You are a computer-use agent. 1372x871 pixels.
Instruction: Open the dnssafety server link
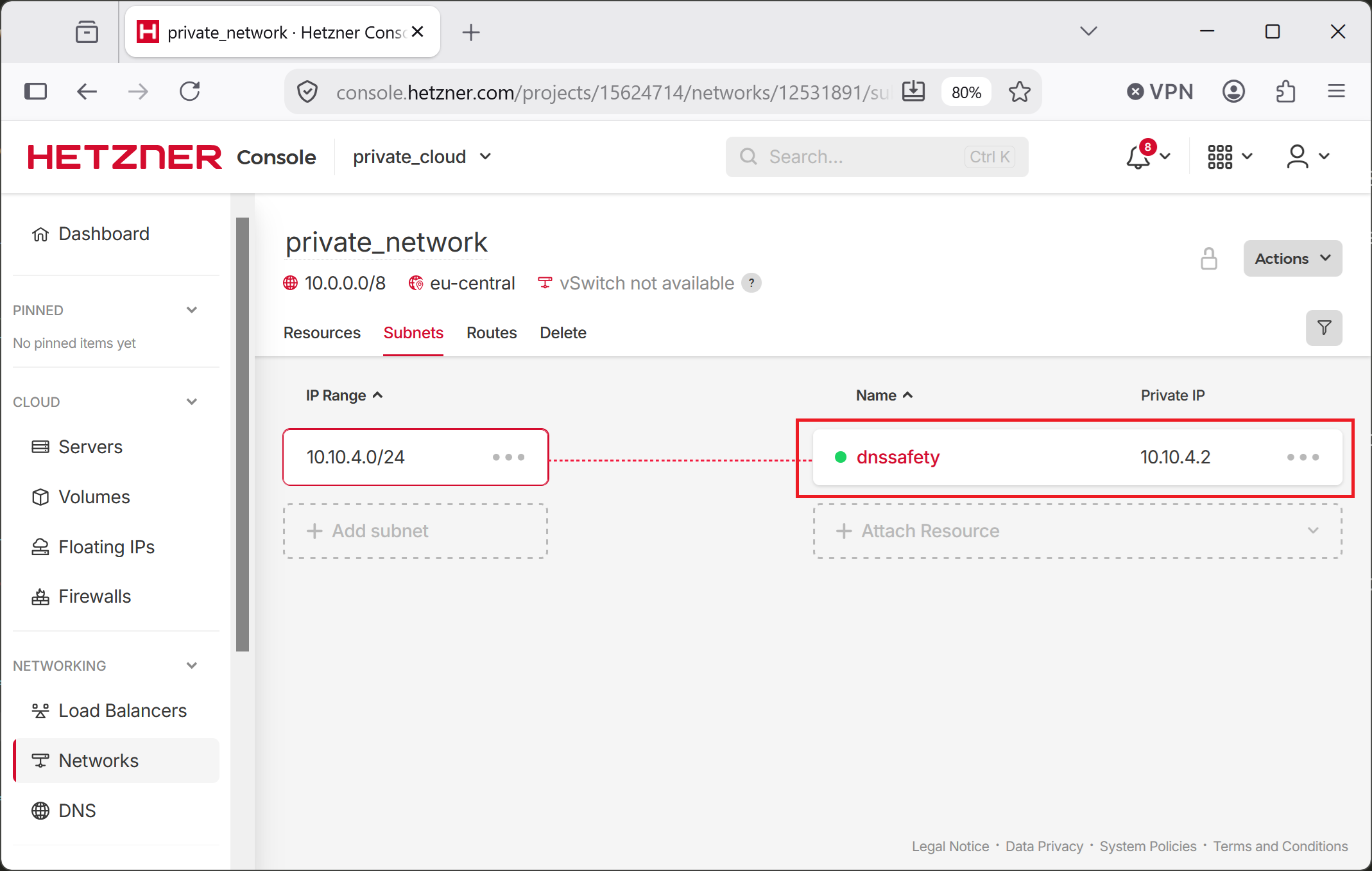point(898,457)
